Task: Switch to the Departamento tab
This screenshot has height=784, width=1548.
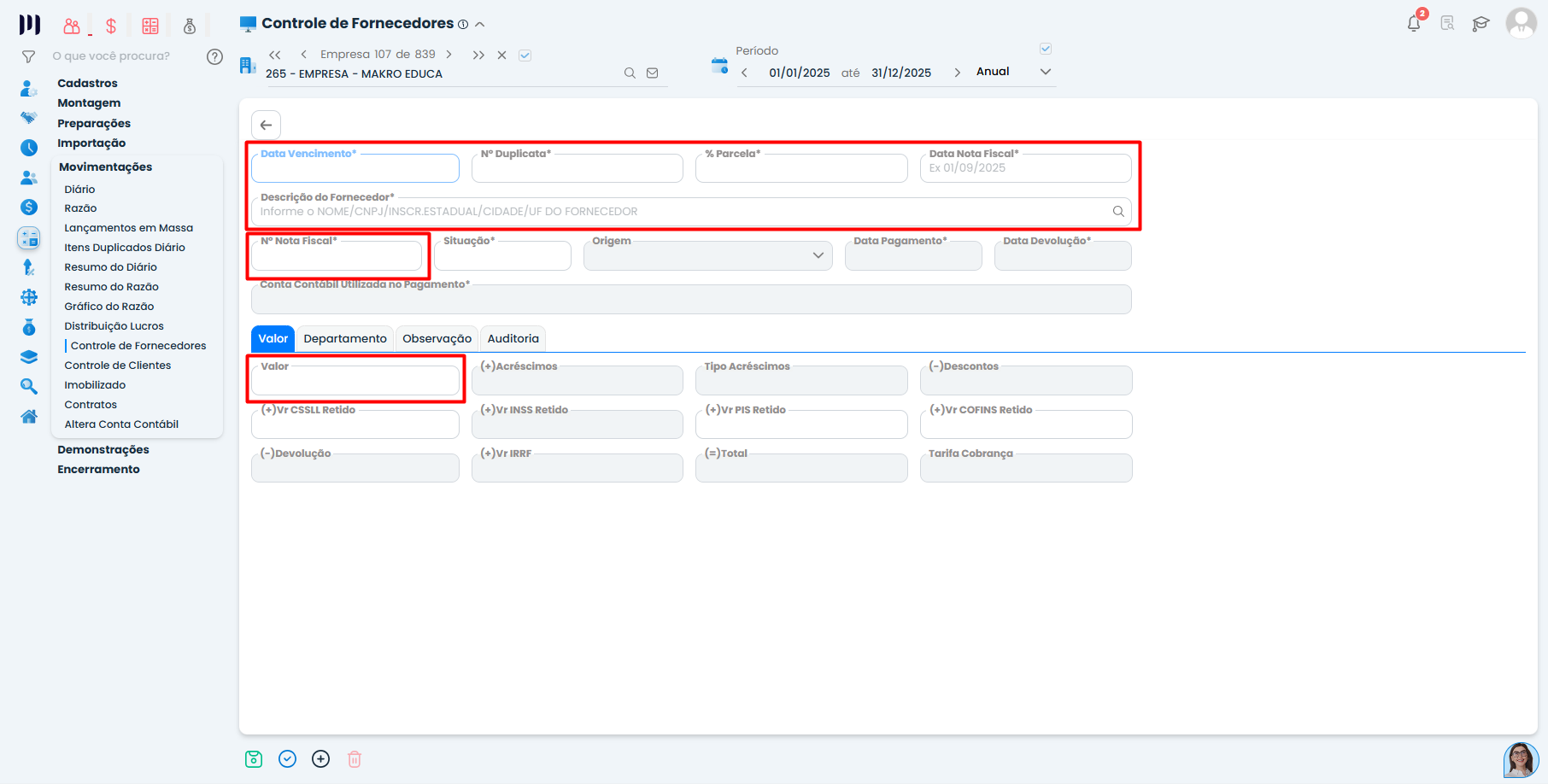Action: click(345, 339)
